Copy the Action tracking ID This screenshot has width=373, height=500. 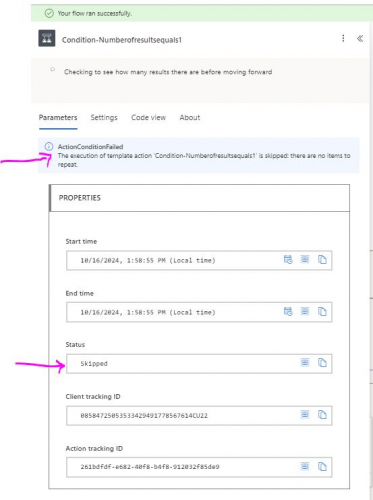(x=322, y=466)
